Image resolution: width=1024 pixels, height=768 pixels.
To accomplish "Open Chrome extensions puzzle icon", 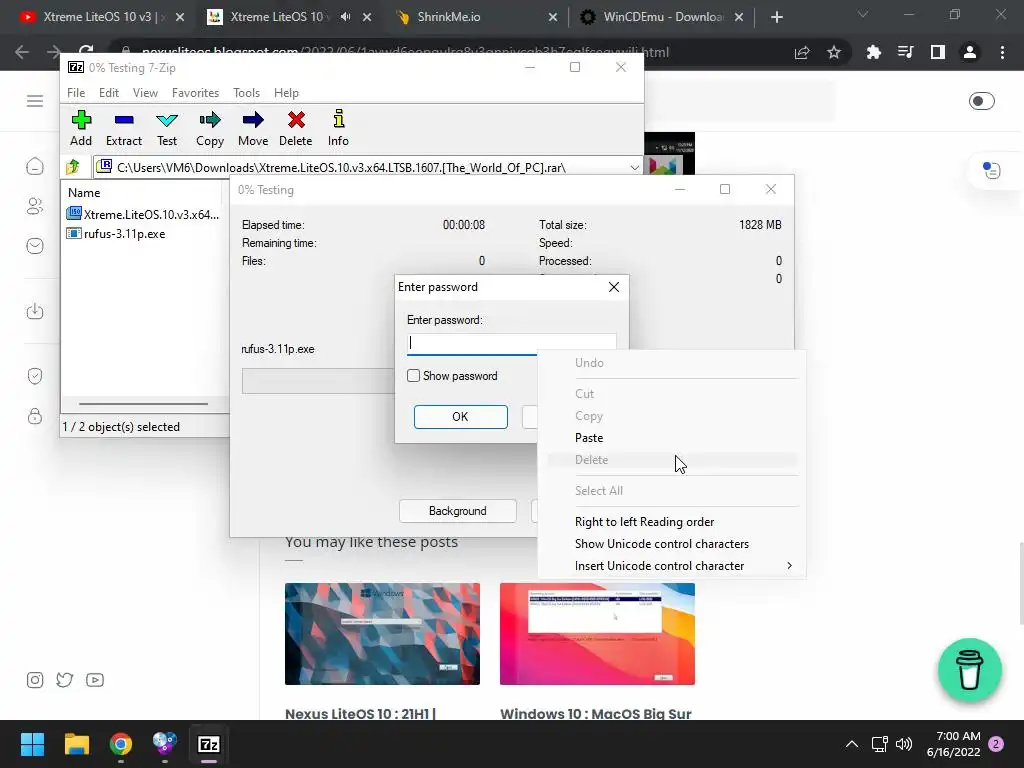I will [x=873, y=52].
